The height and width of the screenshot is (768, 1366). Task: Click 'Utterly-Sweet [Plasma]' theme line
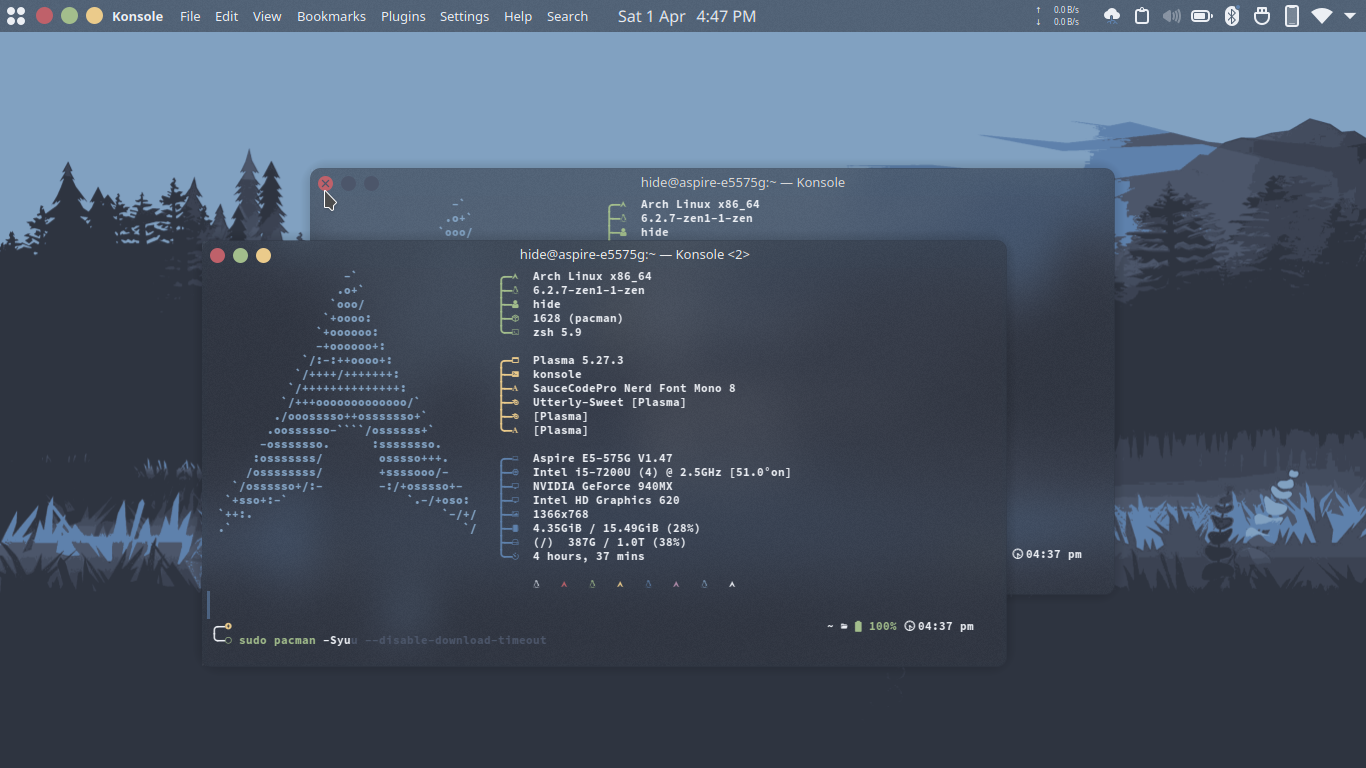pyautogui.click(x=609, y=402)
